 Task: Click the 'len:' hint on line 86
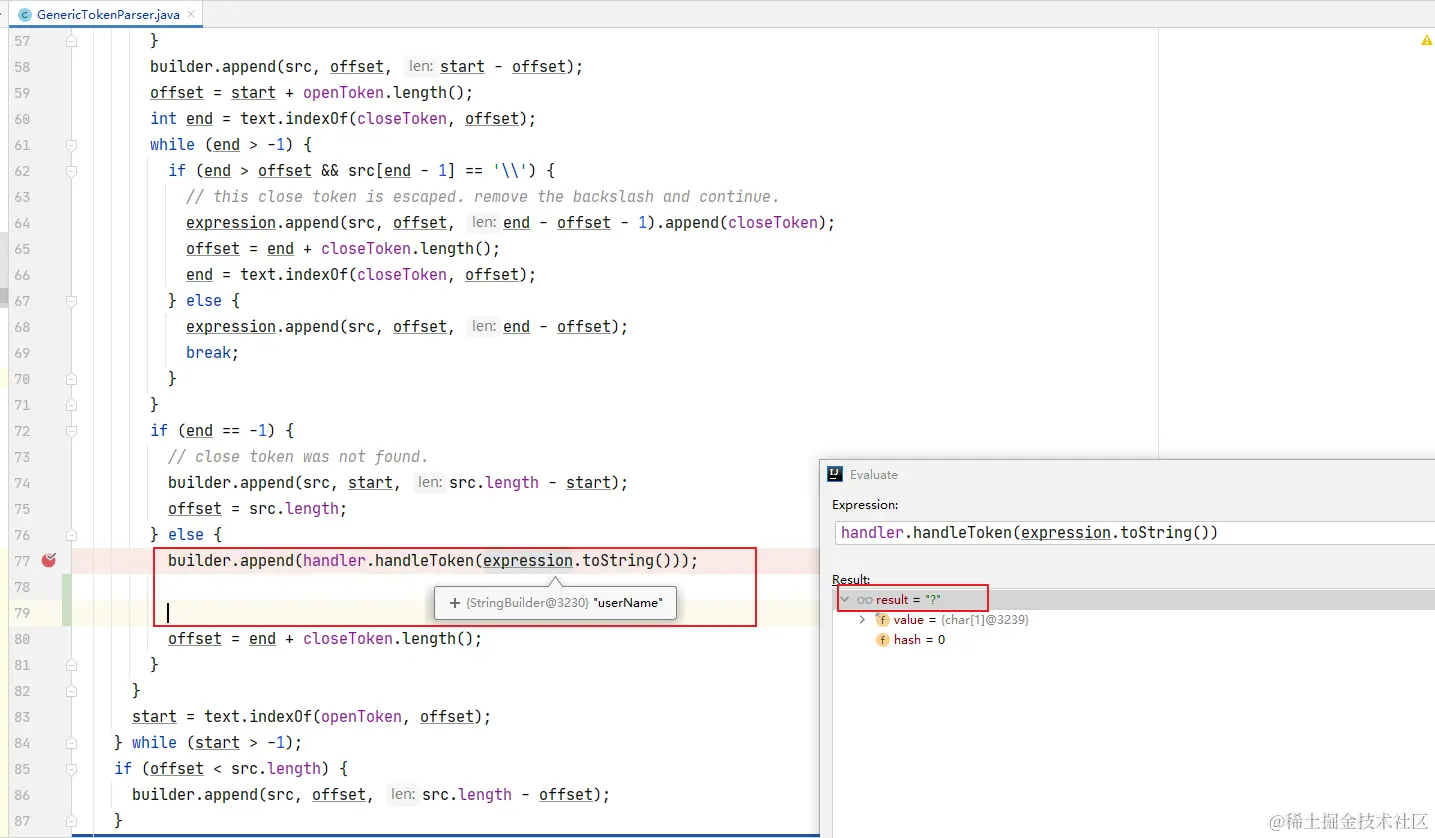point(402,795)
